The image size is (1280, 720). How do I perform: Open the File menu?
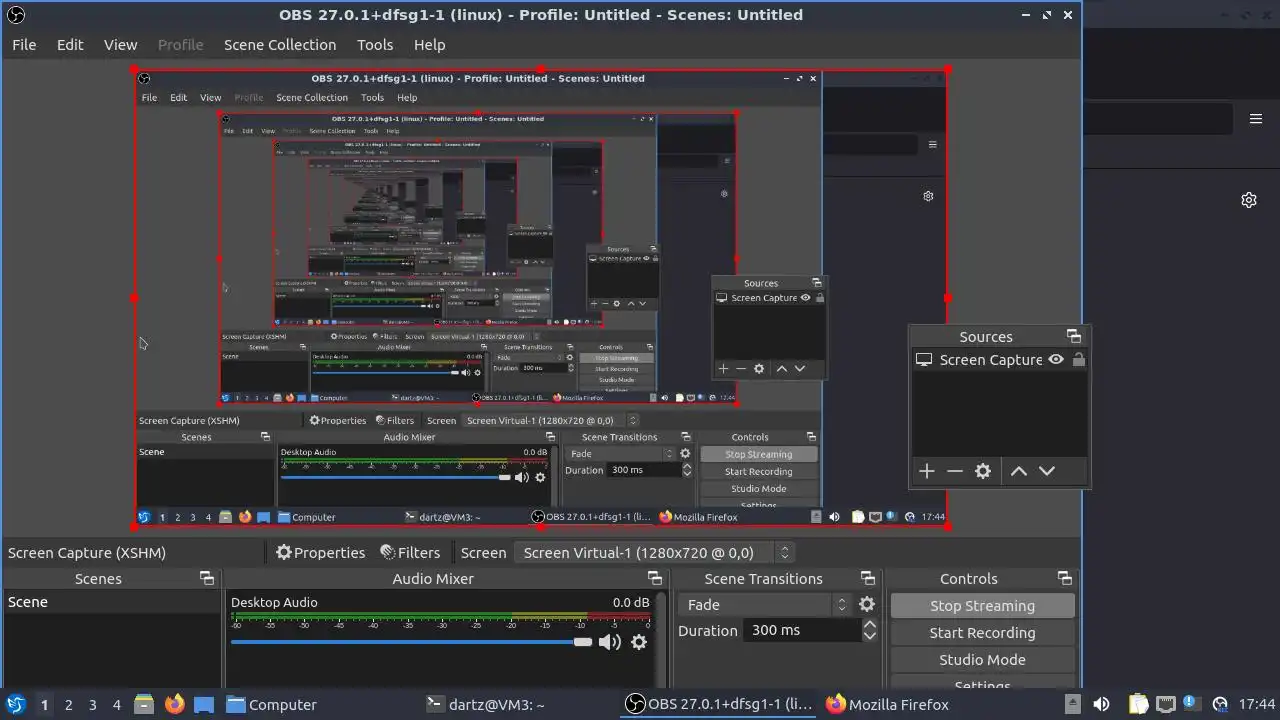coord(24,45)
